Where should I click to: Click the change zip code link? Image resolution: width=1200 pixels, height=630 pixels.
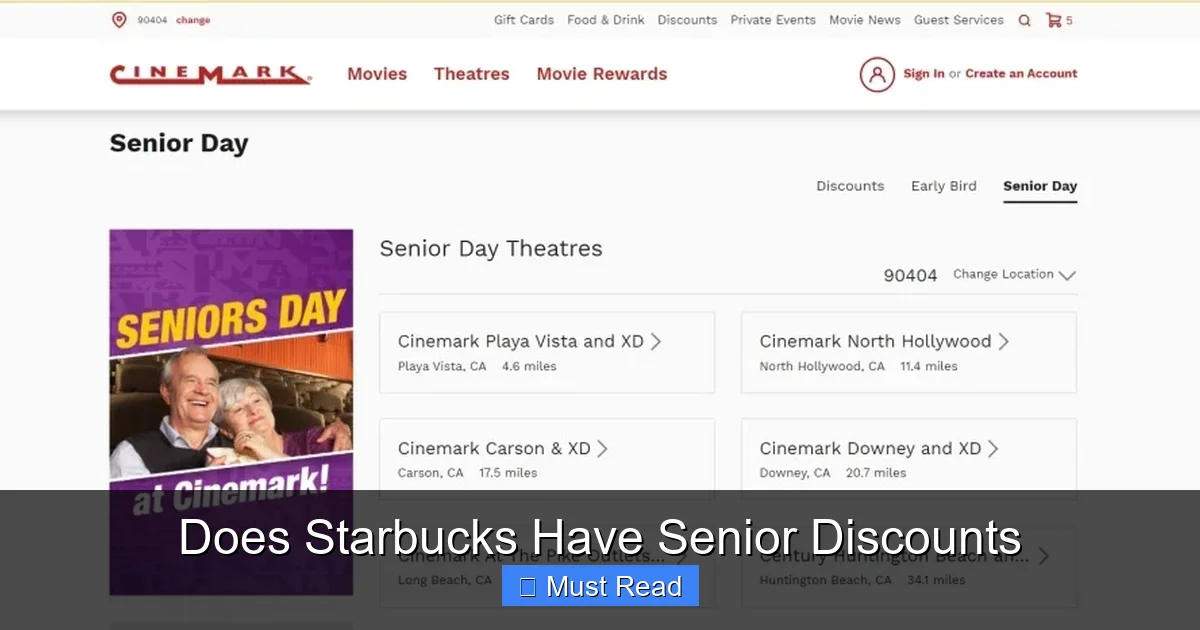(x=193, y=20)
